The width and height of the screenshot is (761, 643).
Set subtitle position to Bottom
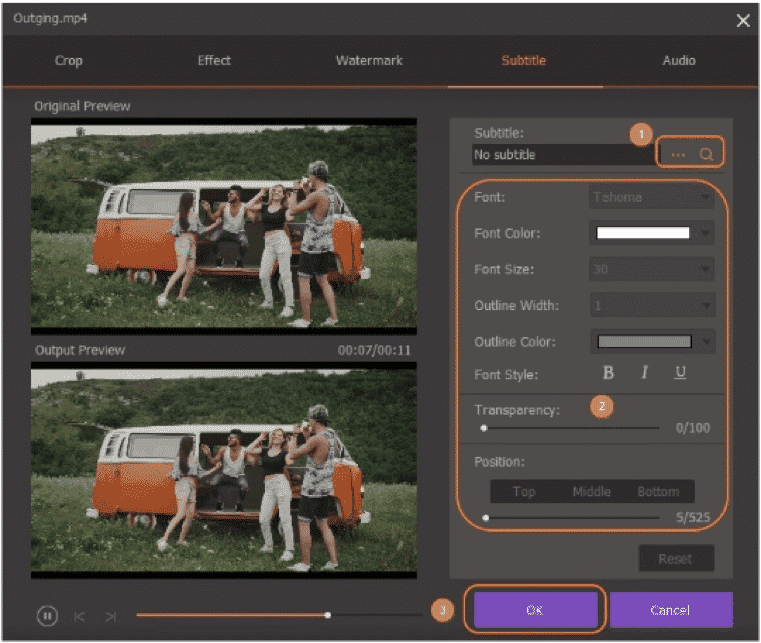click(x=659, y=492)
